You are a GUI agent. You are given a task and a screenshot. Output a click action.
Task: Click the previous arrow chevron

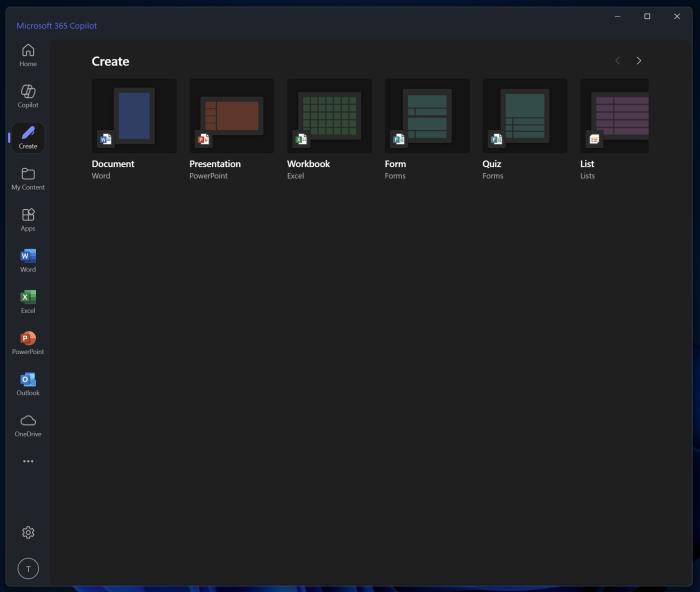click(x=617, y=61)
